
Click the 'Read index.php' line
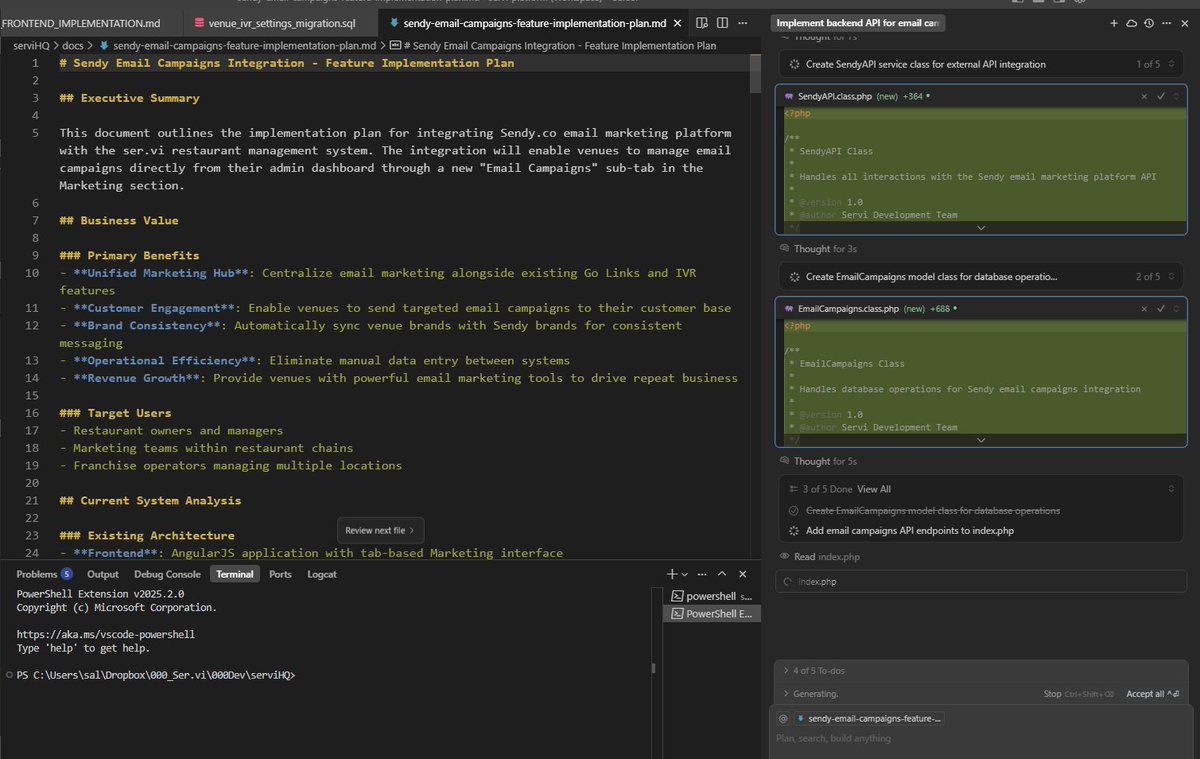(x=819, y=557)
